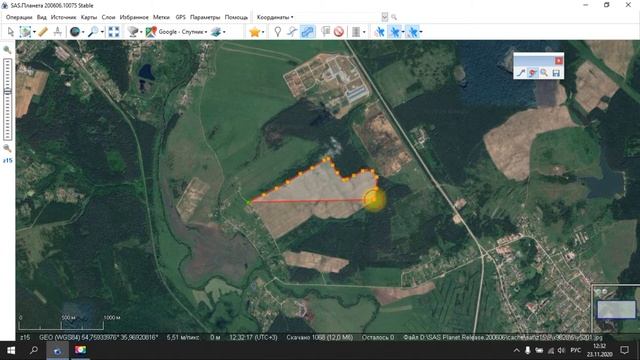Click the Google Maps pin icon
640x360 pixels.
click(x=151, y=31)
